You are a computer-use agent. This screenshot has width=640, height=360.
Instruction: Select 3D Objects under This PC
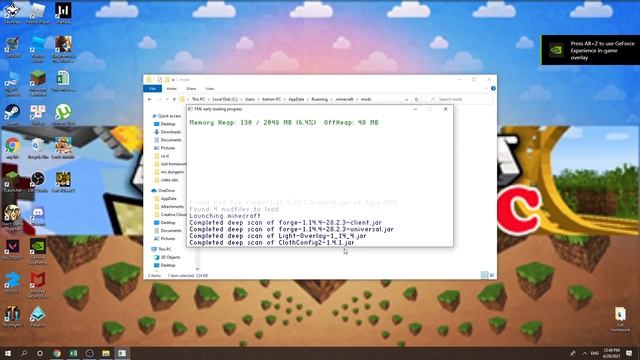pyautogui.click(x=167, y=257)
